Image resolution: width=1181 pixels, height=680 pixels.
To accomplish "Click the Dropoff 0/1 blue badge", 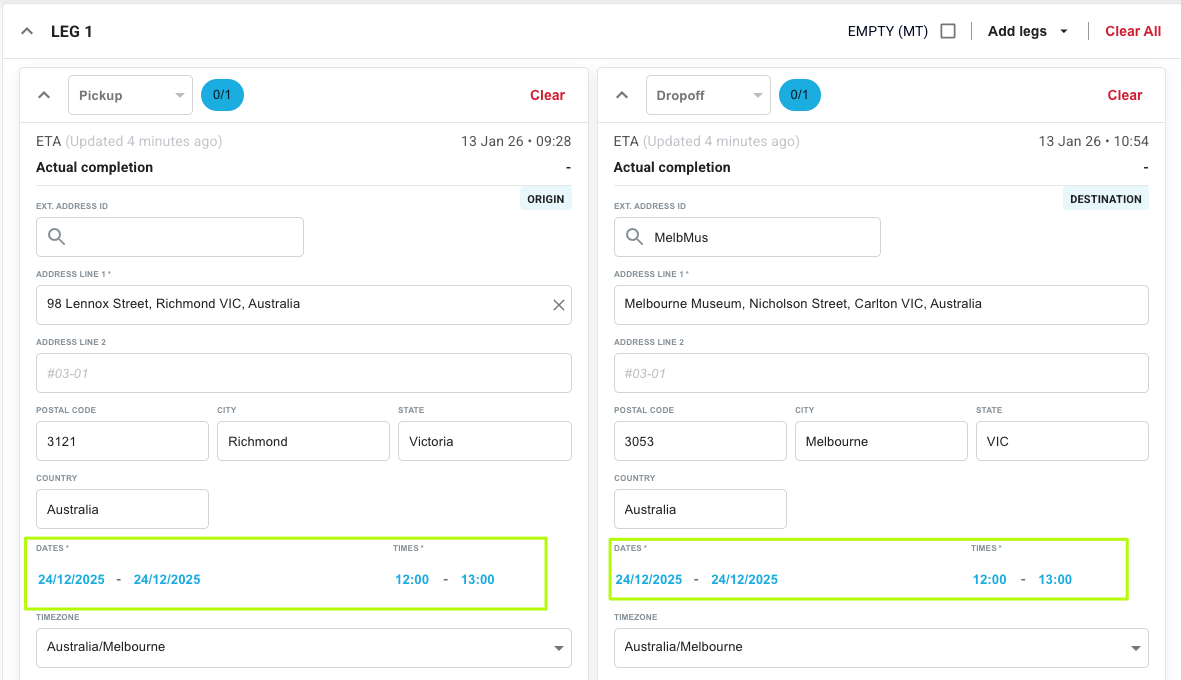I will [800, 95].
